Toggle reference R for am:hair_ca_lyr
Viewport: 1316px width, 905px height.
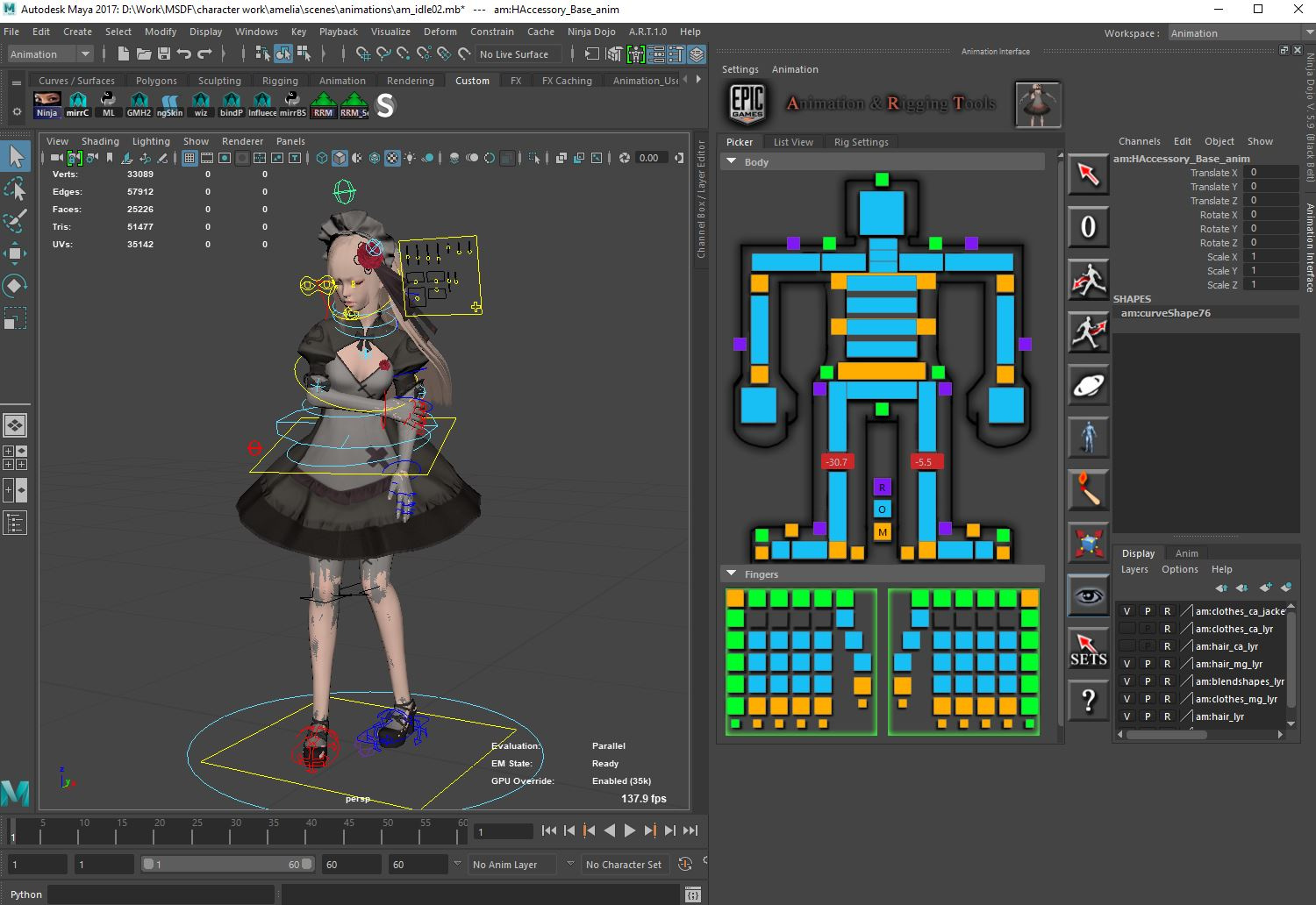[x=1167, y=646]
